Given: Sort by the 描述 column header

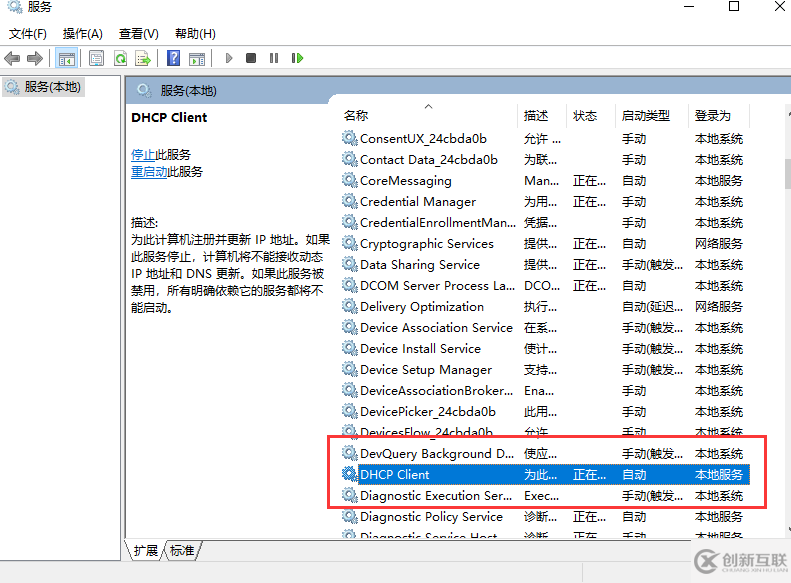Looking at the screenshot, I should coord(536,115).
